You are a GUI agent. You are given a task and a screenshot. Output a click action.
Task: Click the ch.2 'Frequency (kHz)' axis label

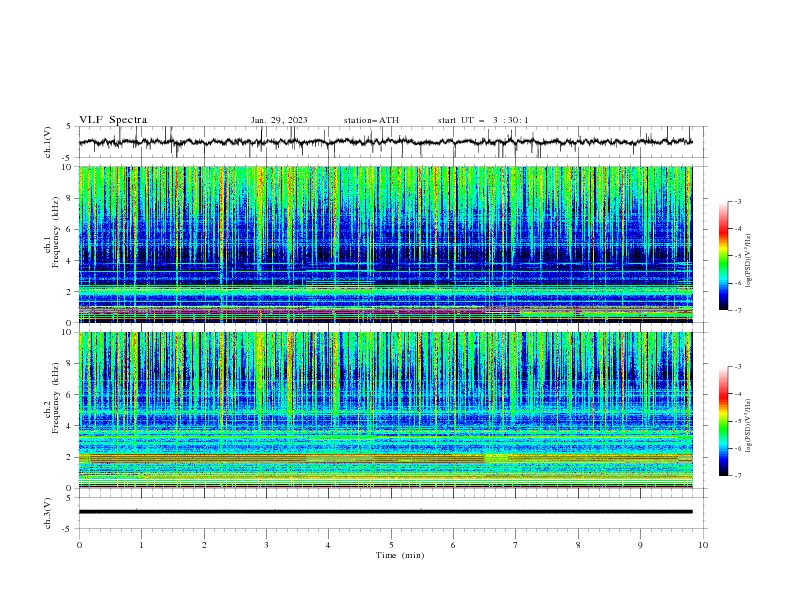(57, 397)
